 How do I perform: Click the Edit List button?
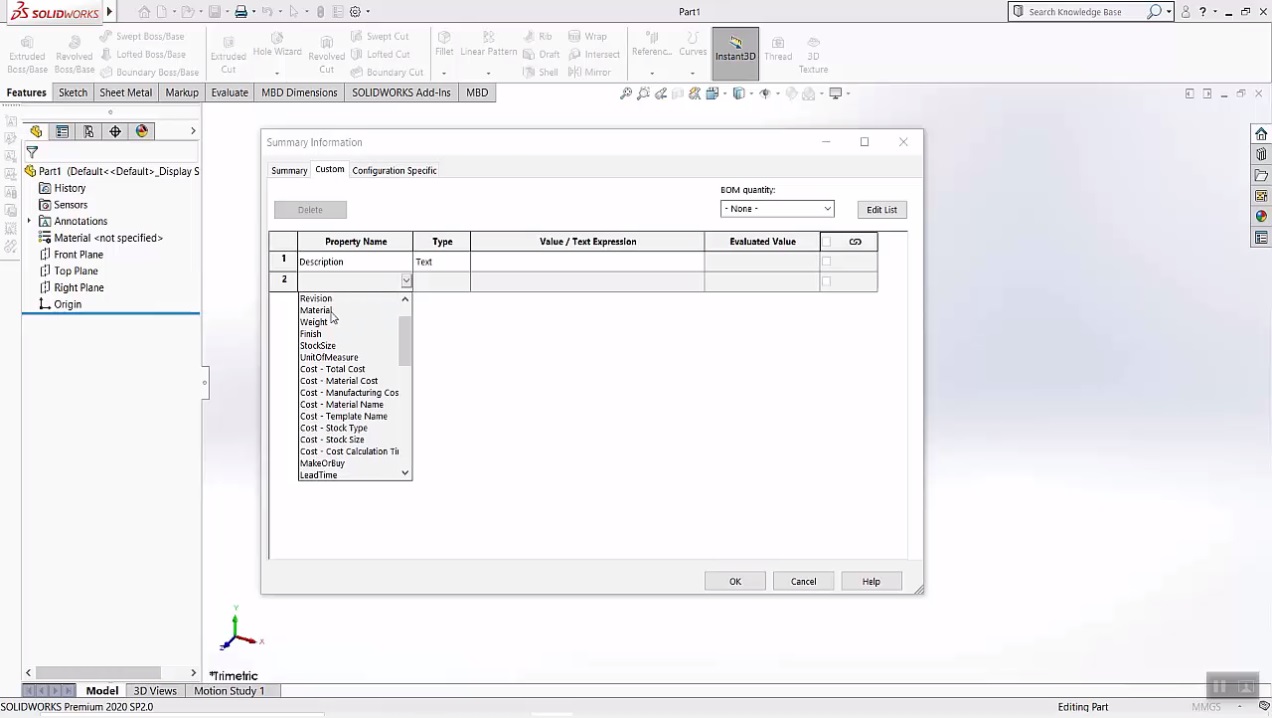tap(881, 209)
